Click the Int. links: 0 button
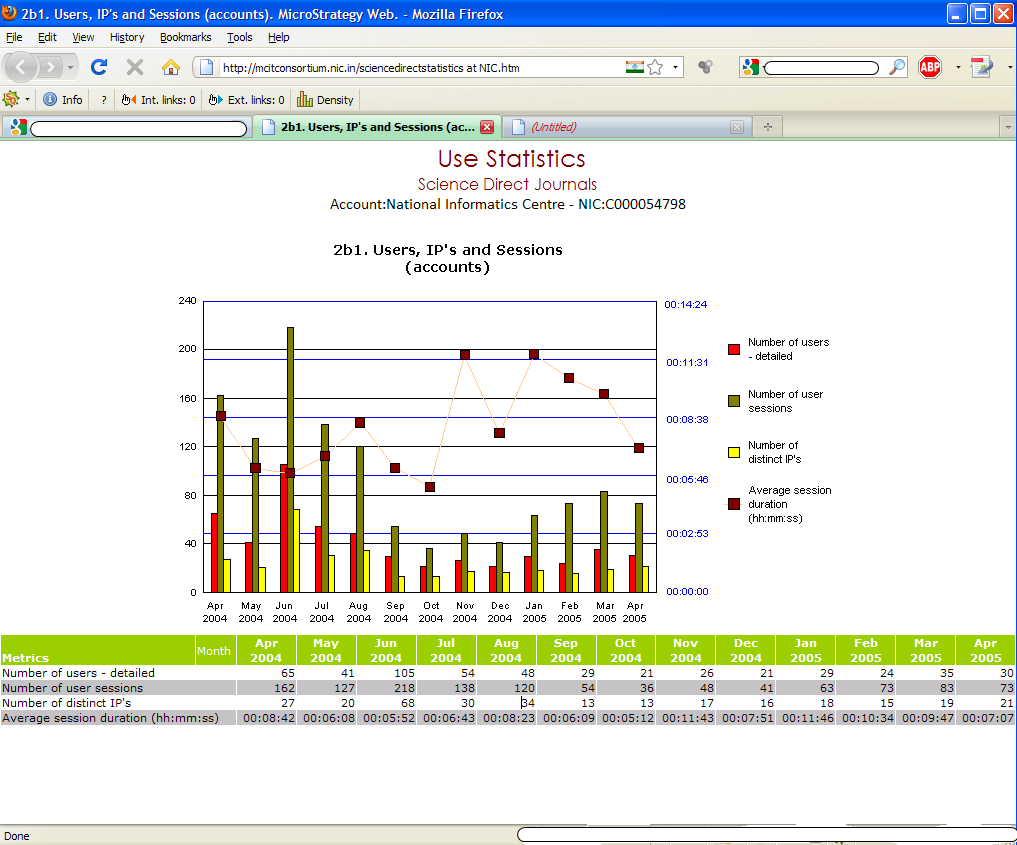 pos(158,100)
